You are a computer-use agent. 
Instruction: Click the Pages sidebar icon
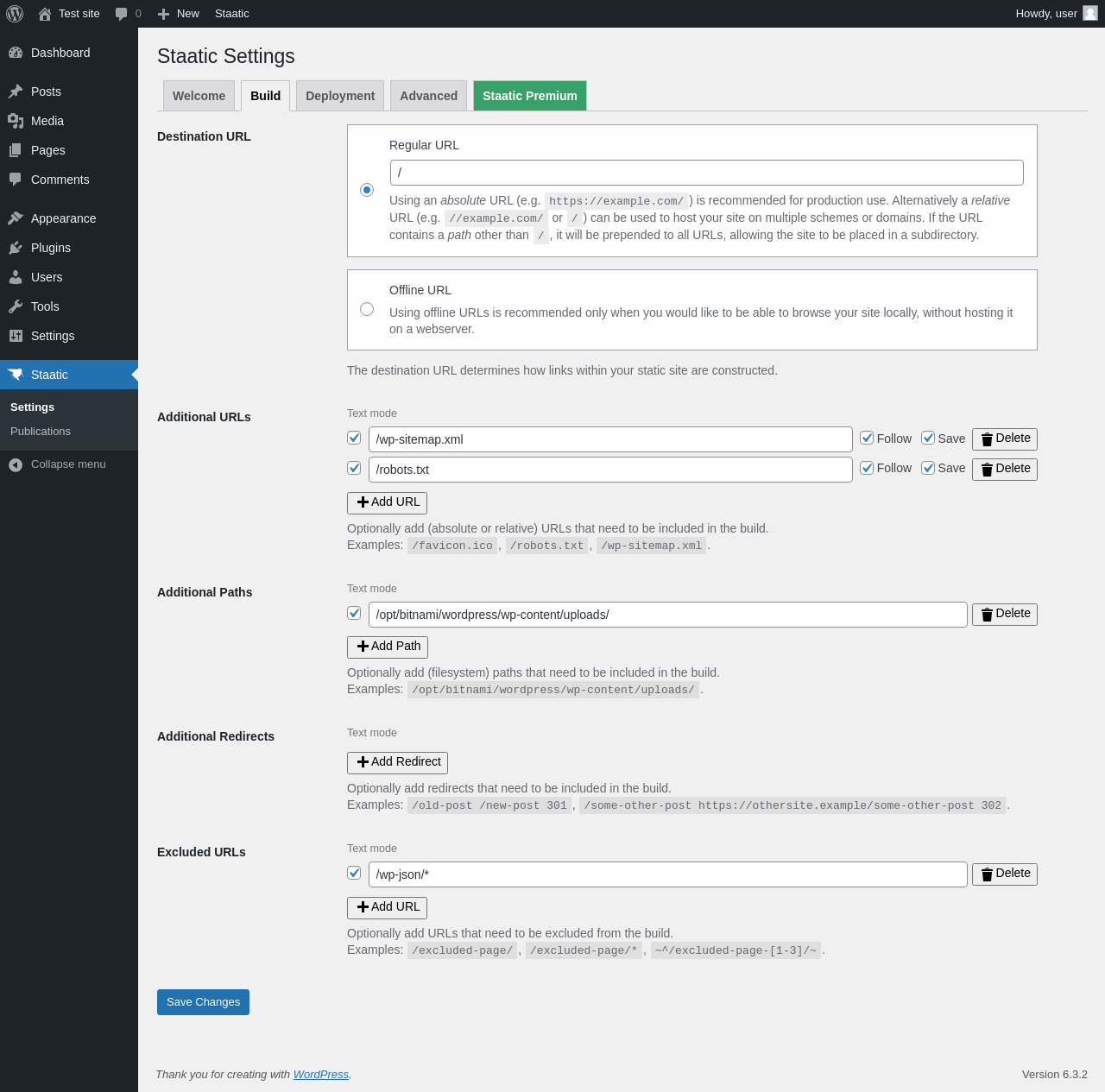(16, 150)
